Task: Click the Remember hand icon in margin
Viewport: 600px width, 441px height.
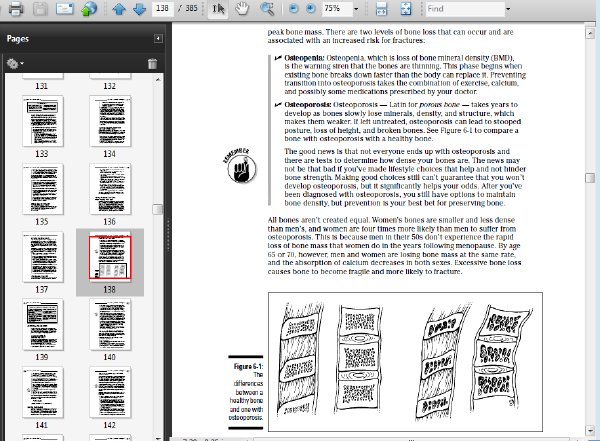Action: (x=240, y=166)
